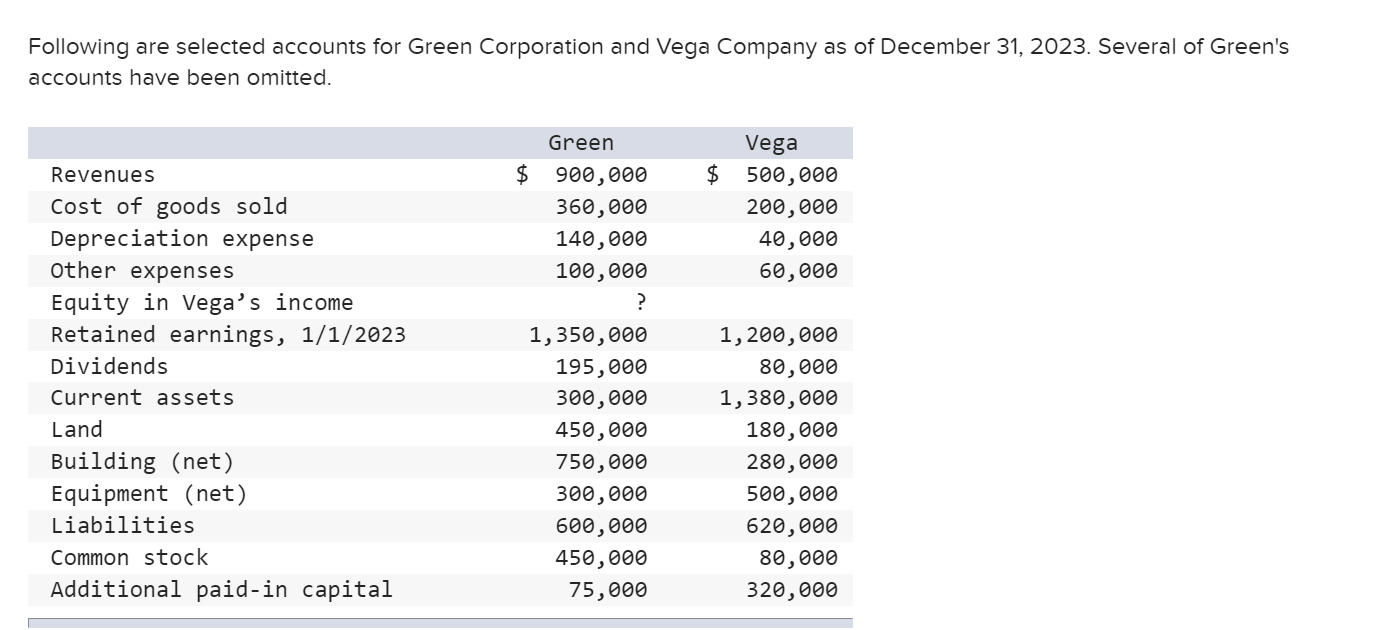Click Green's Building (net) value 750,000
The width and height of the screenshot is (1389, 630).
pos(601,462)
